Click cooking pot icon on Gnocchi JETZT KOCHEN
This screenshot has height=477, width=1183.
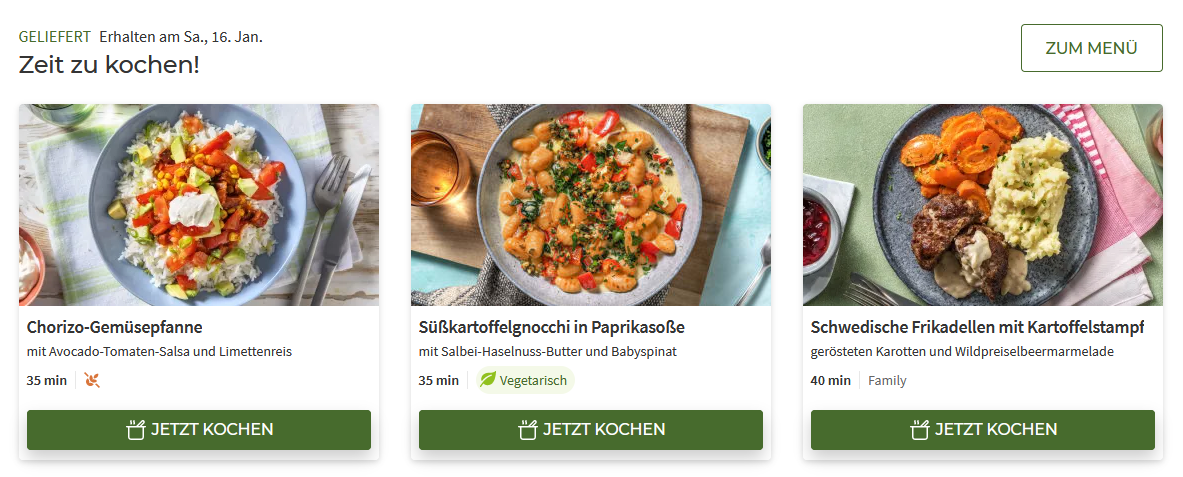tap(527, 430)
